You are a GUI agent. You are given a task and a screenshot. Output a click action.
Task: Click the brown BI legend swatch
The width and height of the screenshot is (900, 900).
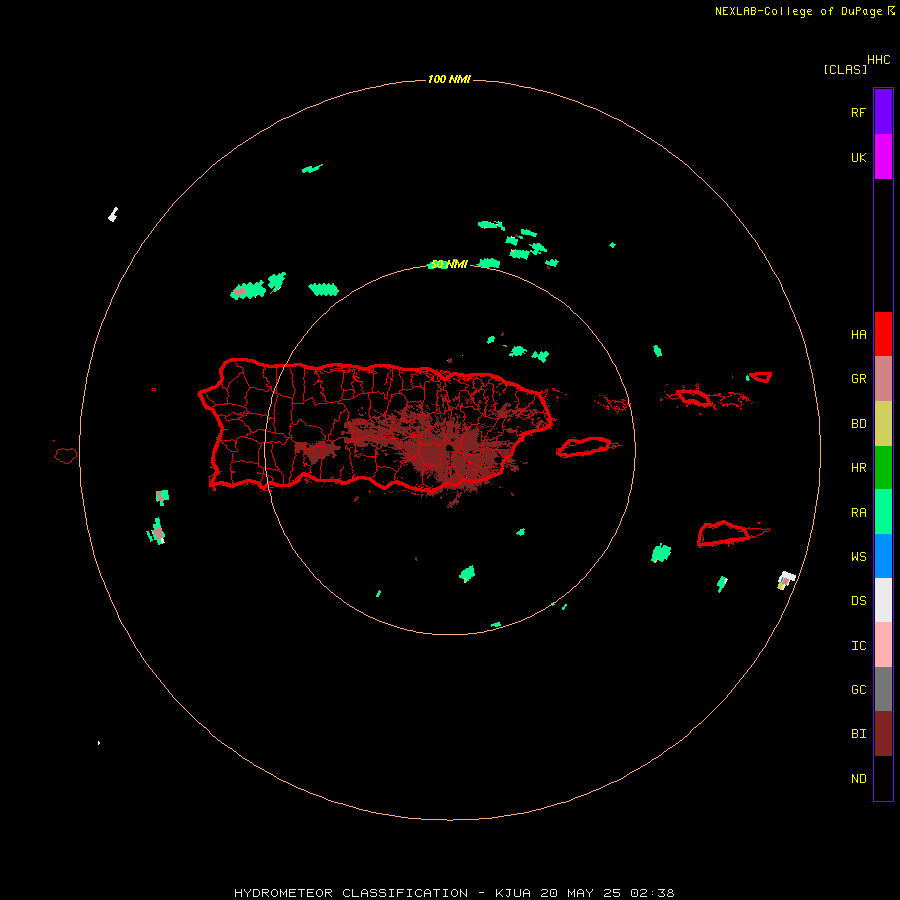[883, 734]
